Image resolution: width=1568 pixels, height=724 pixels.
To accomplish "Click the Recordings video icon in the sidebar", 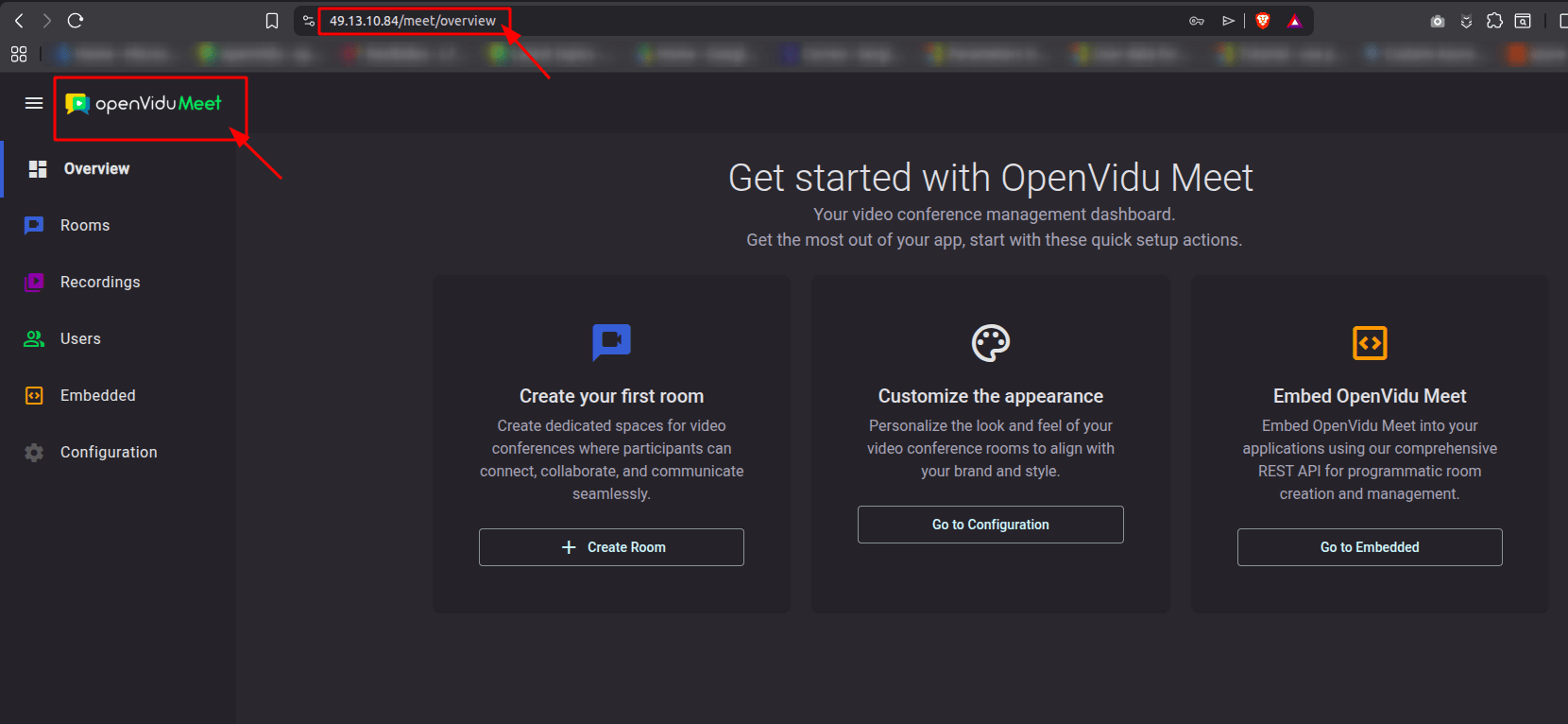I will click(x=34, y=282).
